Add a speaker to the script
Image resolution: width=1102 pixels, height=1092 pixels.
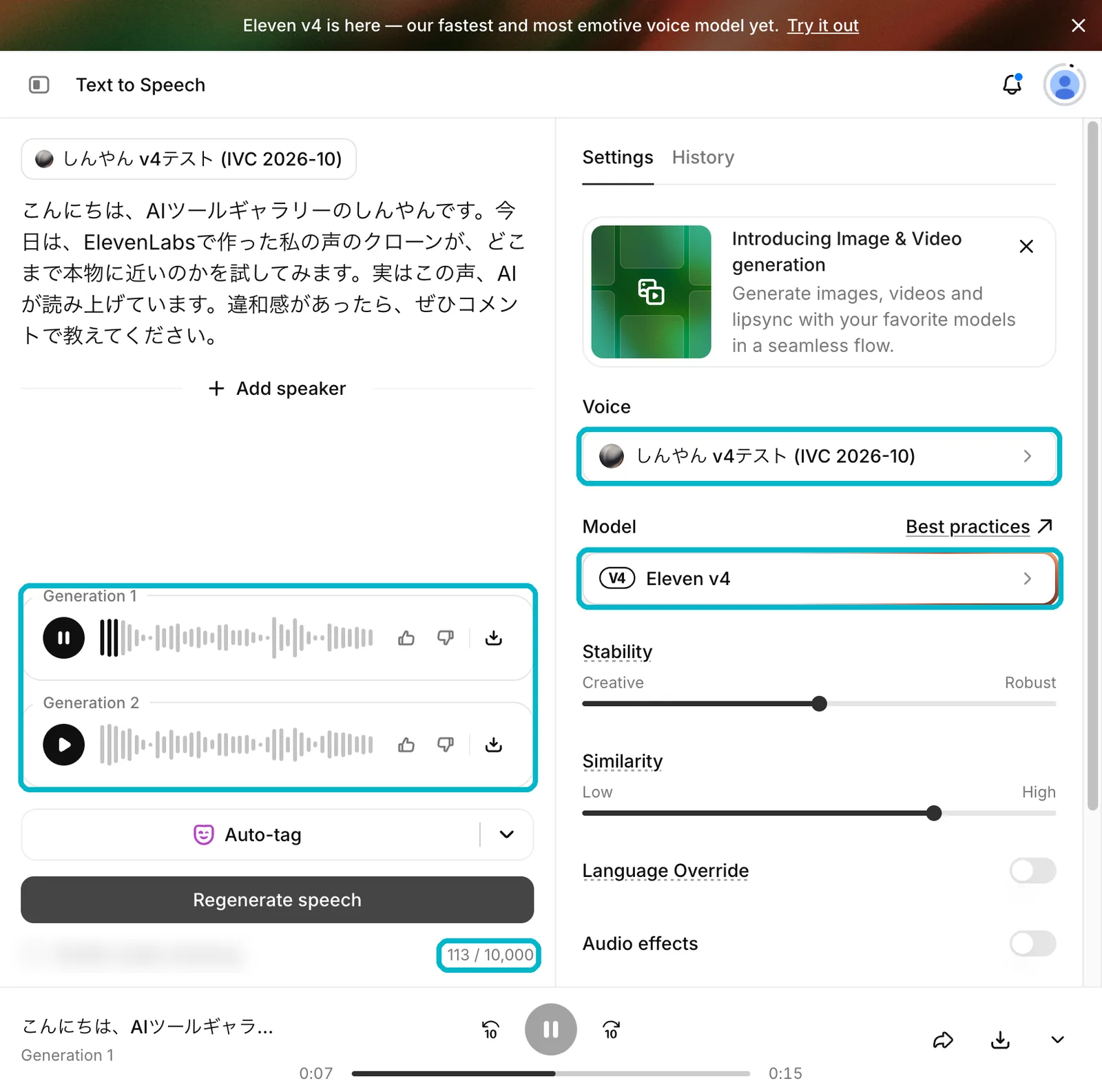click(x=278, y=389)
